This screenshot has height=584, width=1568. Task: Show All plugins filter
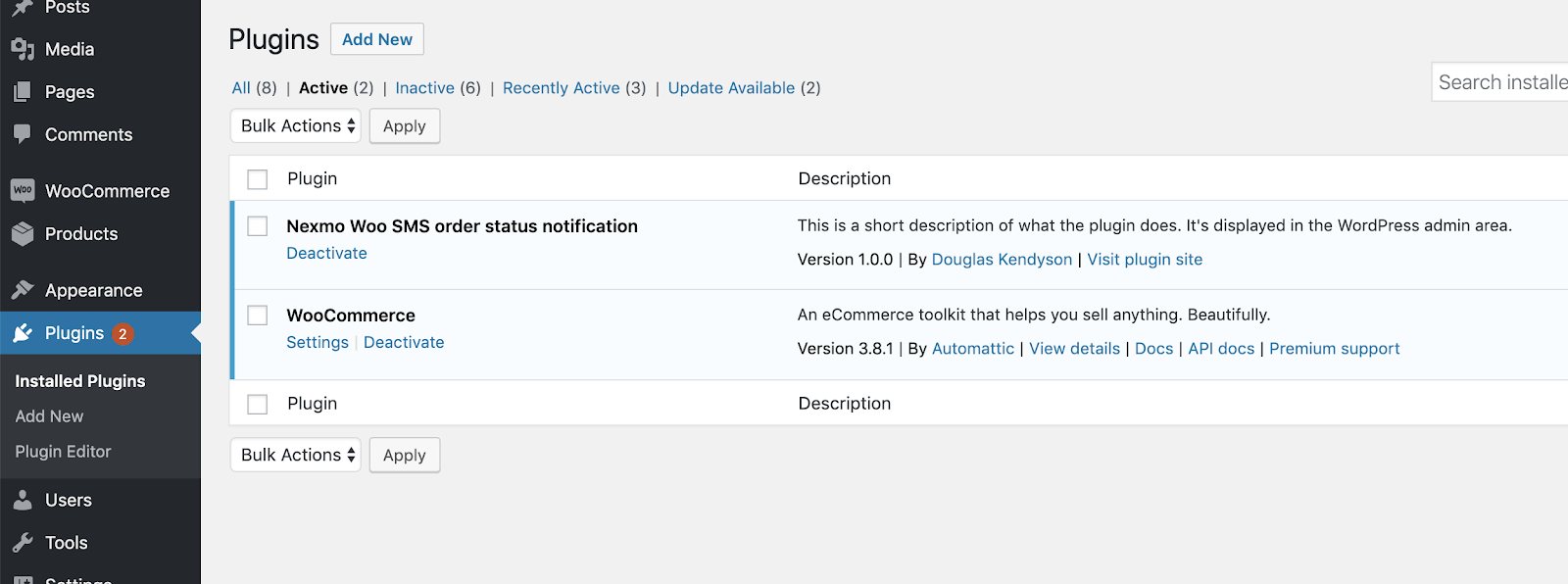[241, 88]
